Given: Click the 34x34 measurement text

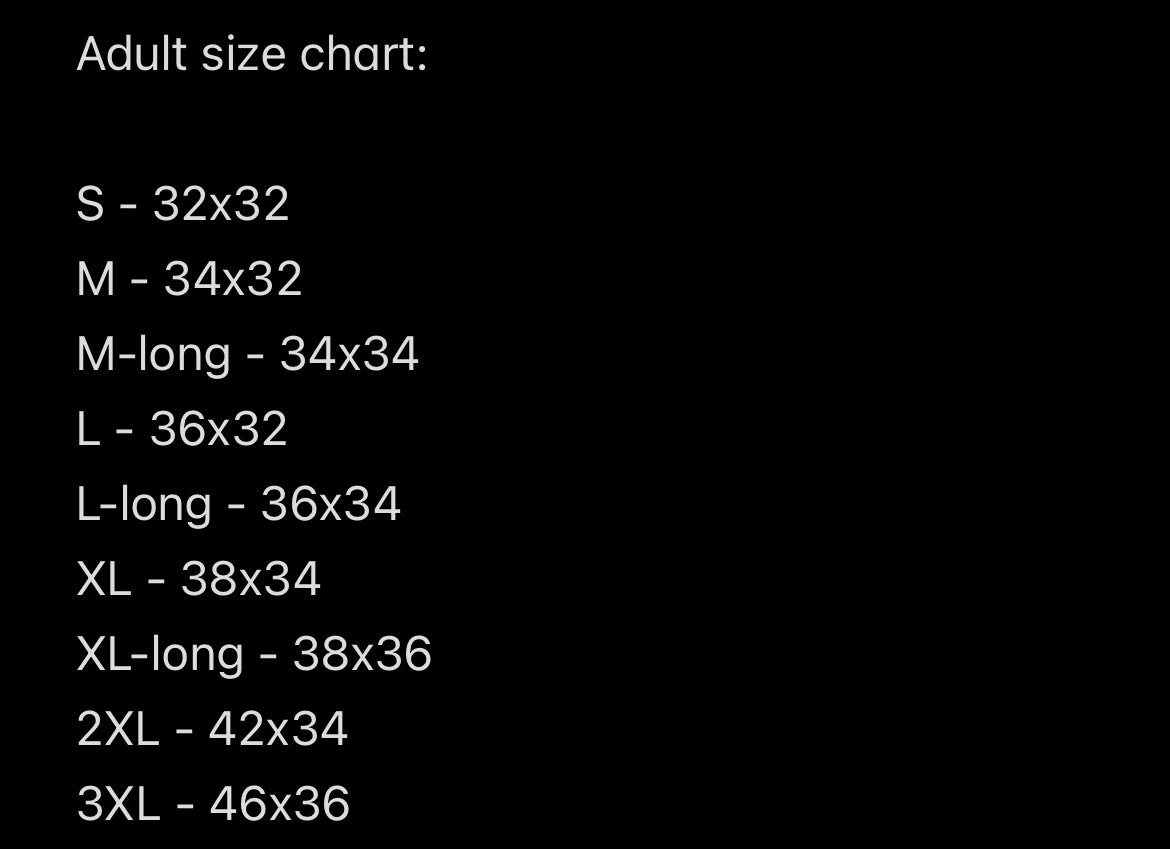Looking at the screenshot, I should (x=349, y=354).
